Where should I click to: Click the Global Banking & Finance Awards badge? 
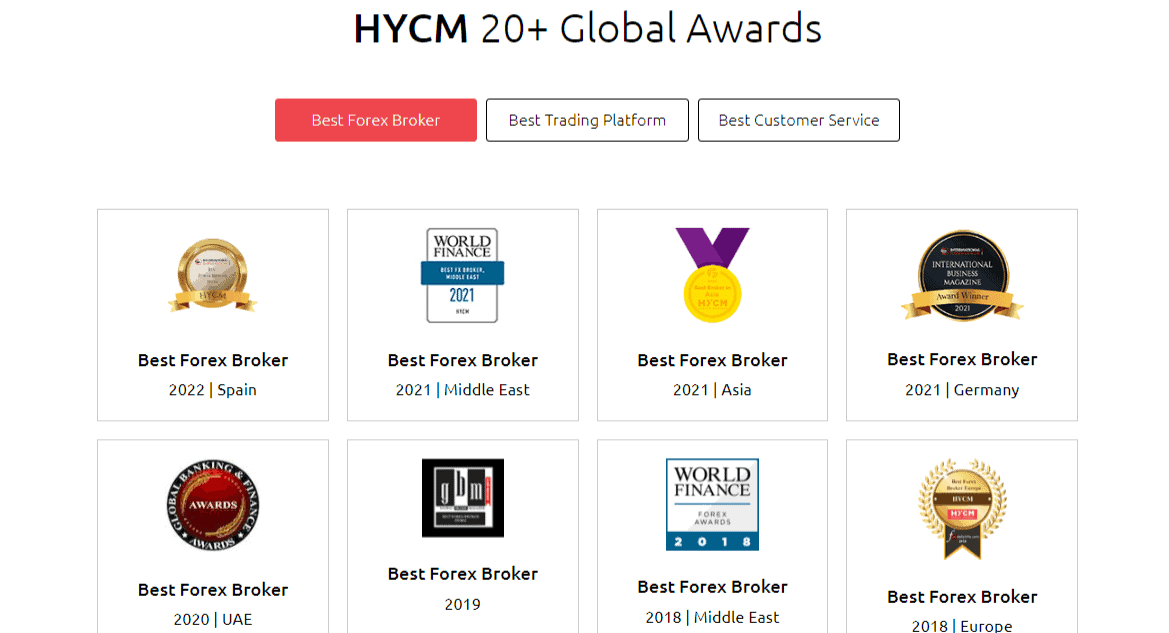click(x=213, y=505)
